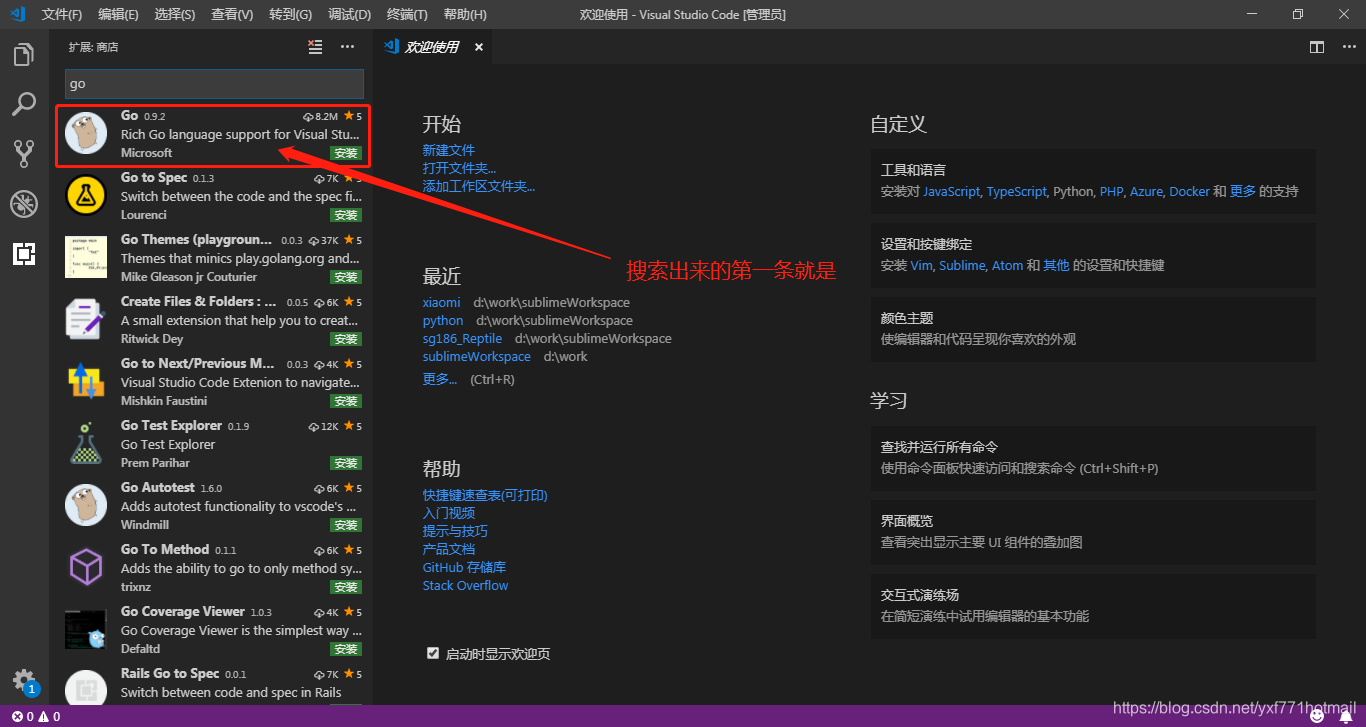This screenshot has width=1366, height=727.
Task: Click feedback smiley in status bar
Action: pos(1317,717)
